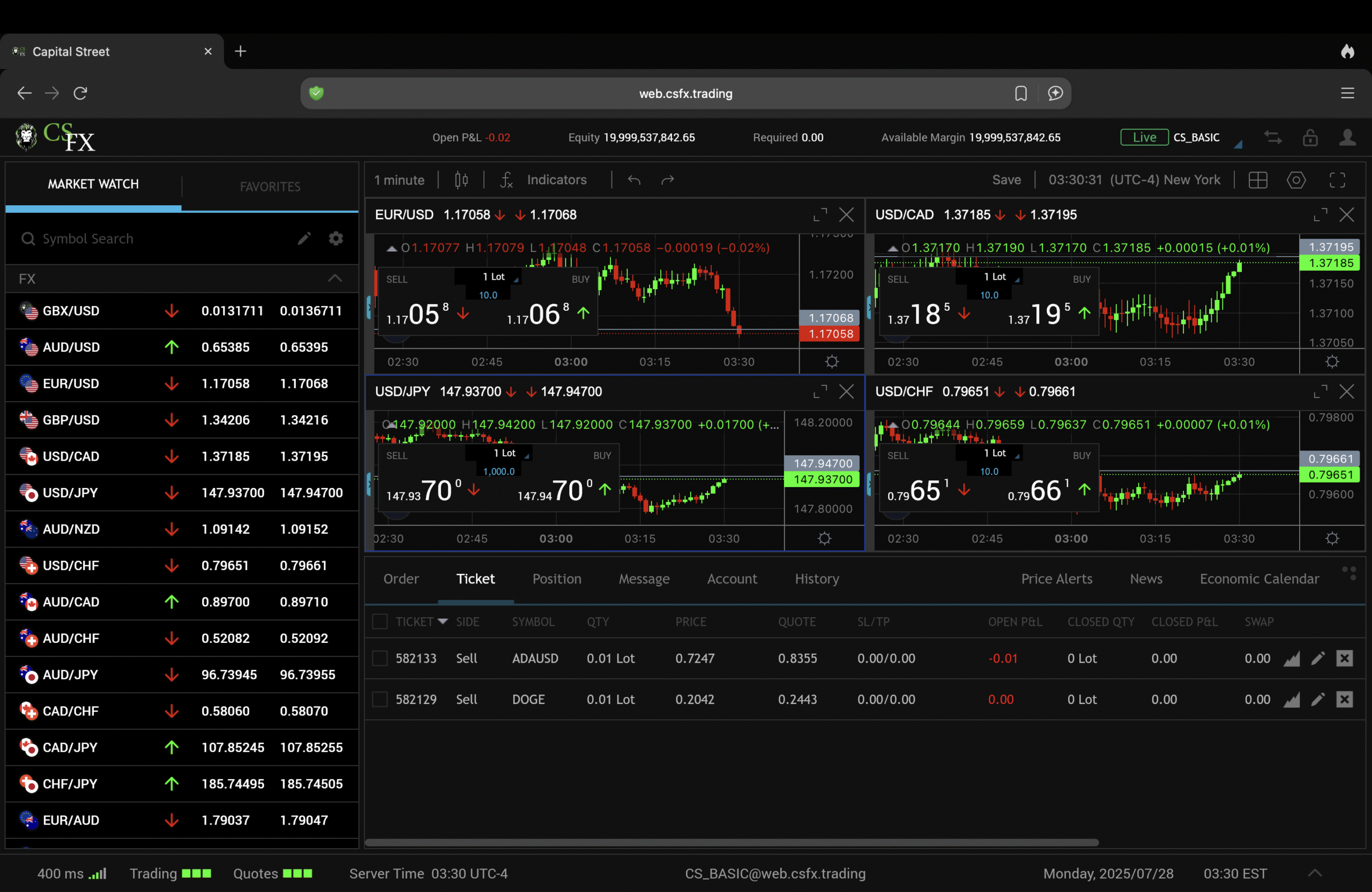Click the pencil edit icon beside Symbol Search
The width and height of the screenshot is (1372, 892).
pyautogui.click(x=304, y=238)
